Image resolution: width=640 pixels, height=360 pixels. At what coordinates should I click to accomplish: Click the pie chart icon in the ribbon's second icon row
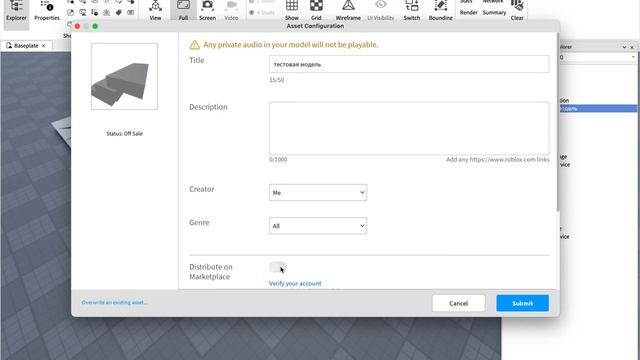point(71,13)
